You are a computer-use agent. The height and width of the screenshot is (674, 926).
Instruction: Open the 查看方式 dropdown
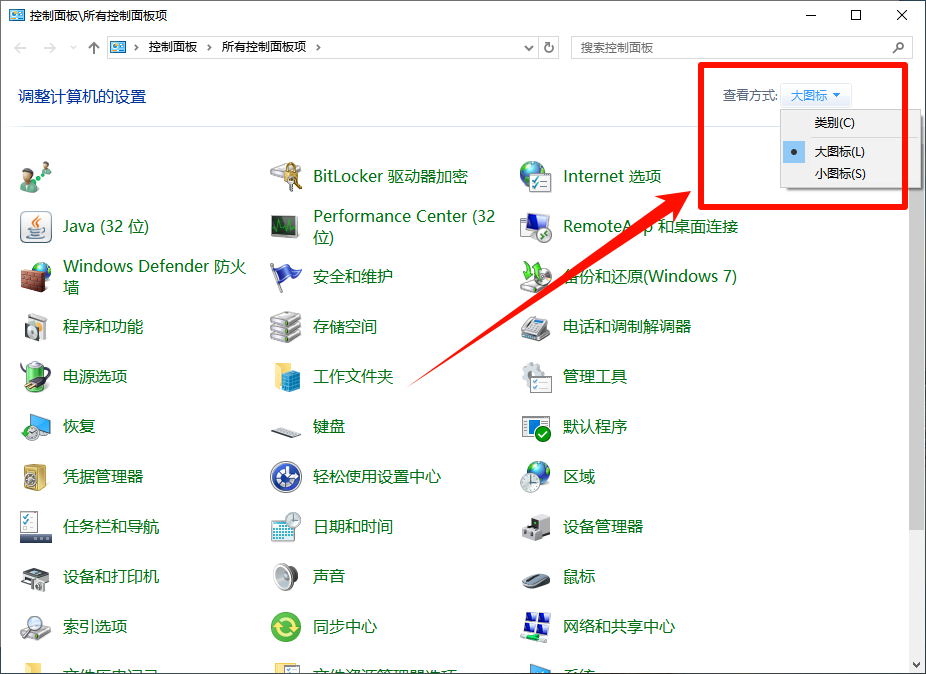(x=816, y=94)
